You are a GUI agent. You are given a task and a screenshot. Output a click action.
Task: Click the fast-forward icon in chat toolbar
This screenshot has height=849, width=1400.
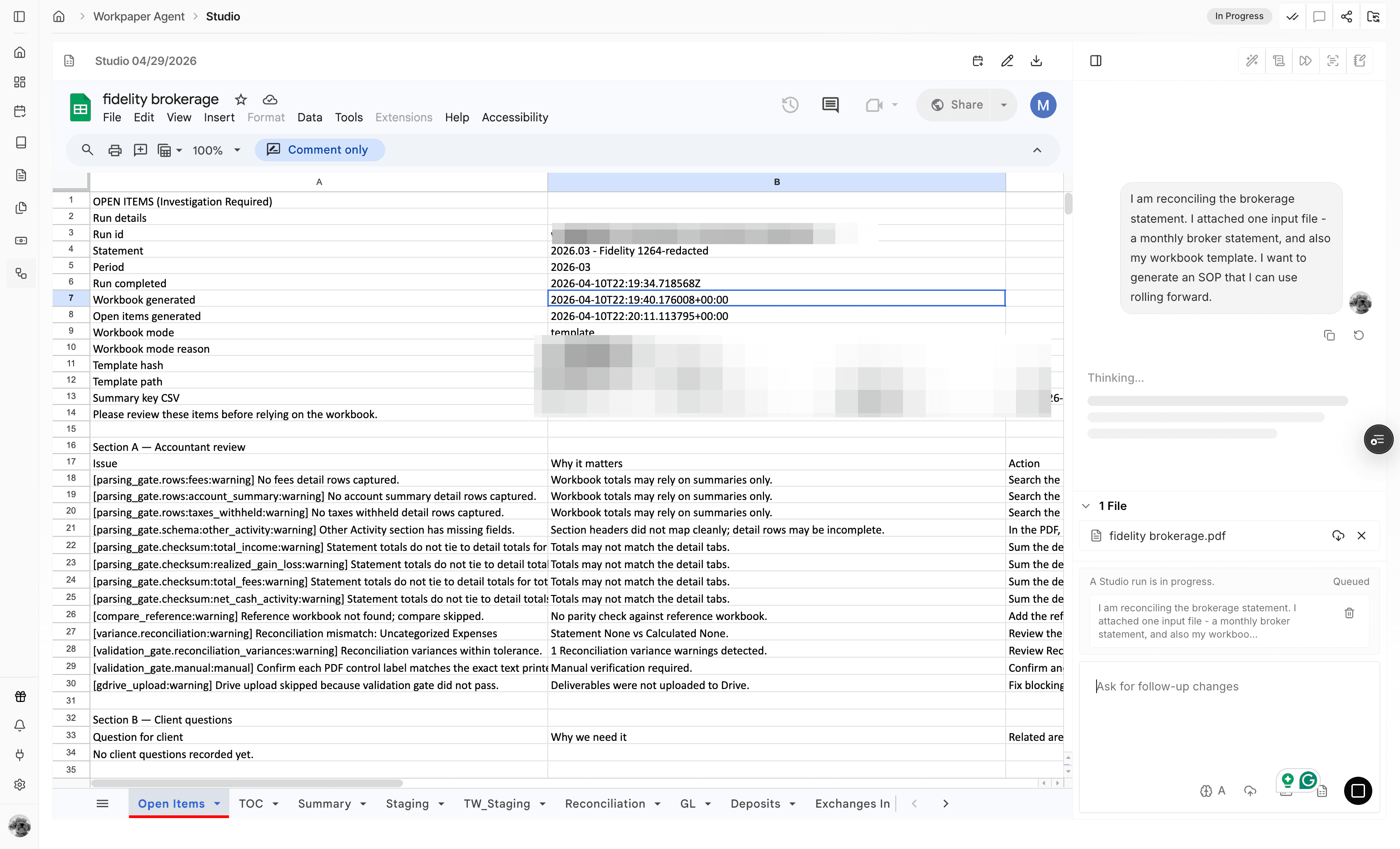click(x=1306, y=61)
